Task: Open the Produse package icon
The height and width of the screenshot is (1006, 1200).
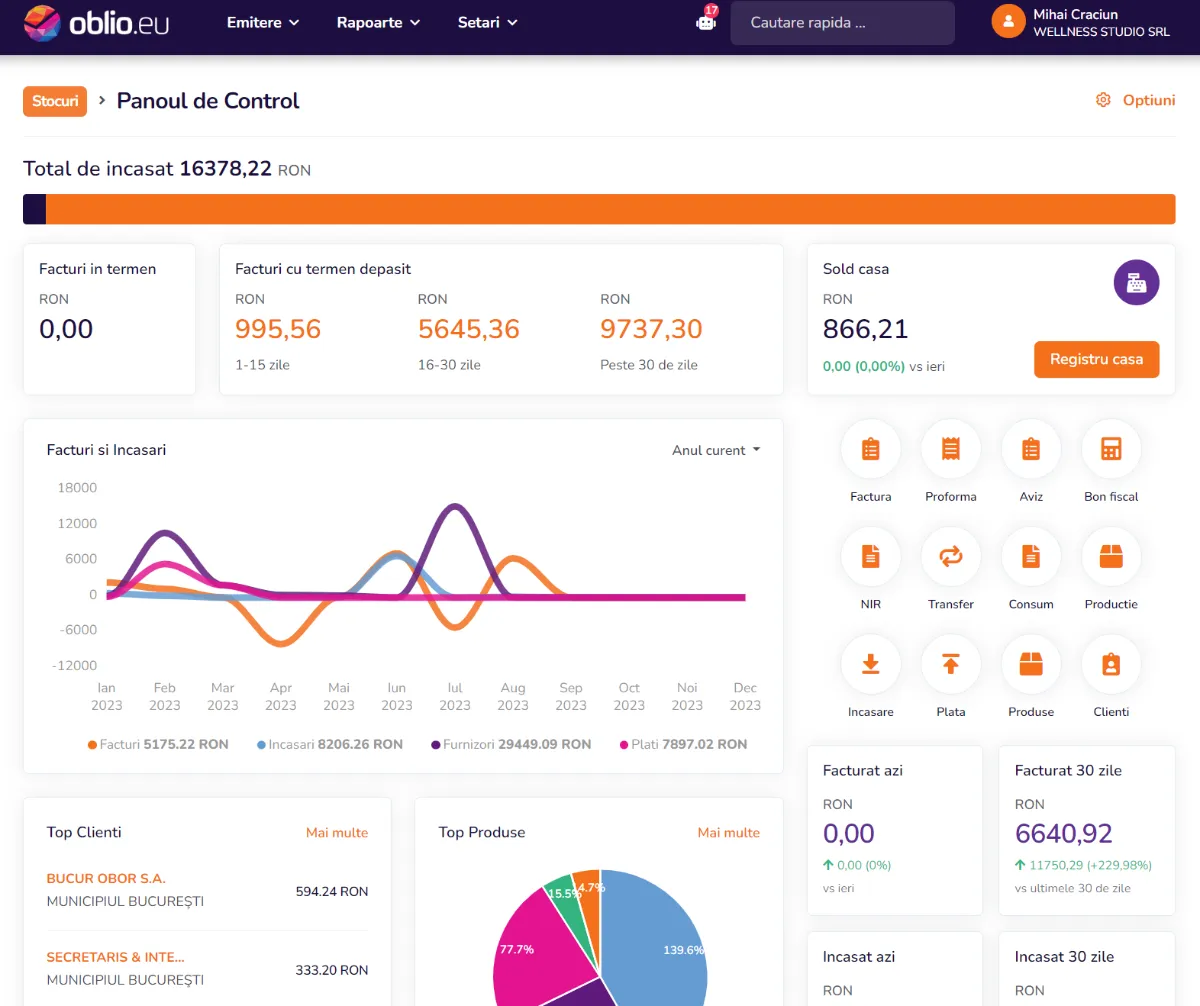Action: click(x=1031, y=665)
